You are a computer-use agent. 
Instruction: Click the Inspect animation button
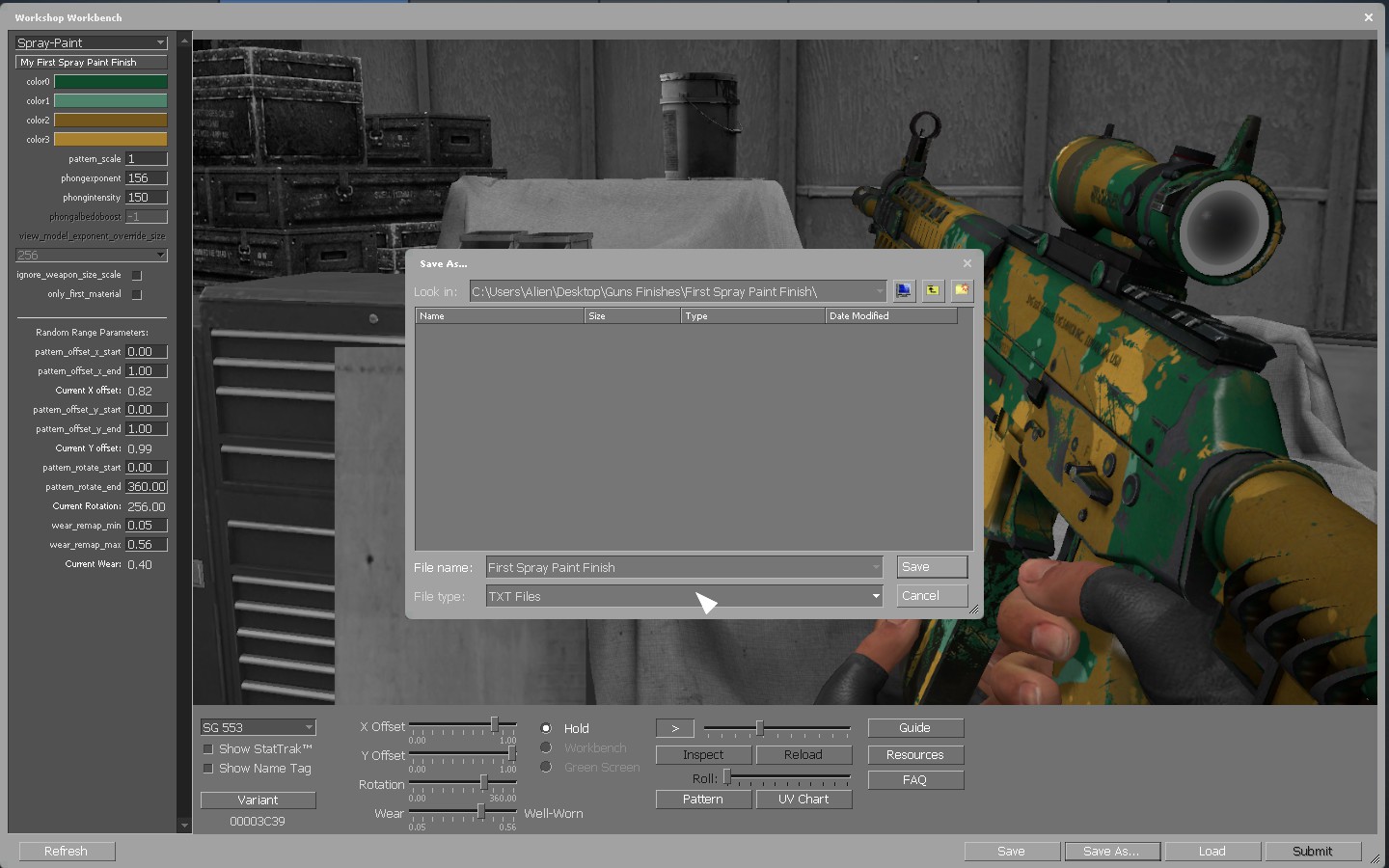(703, 755)
